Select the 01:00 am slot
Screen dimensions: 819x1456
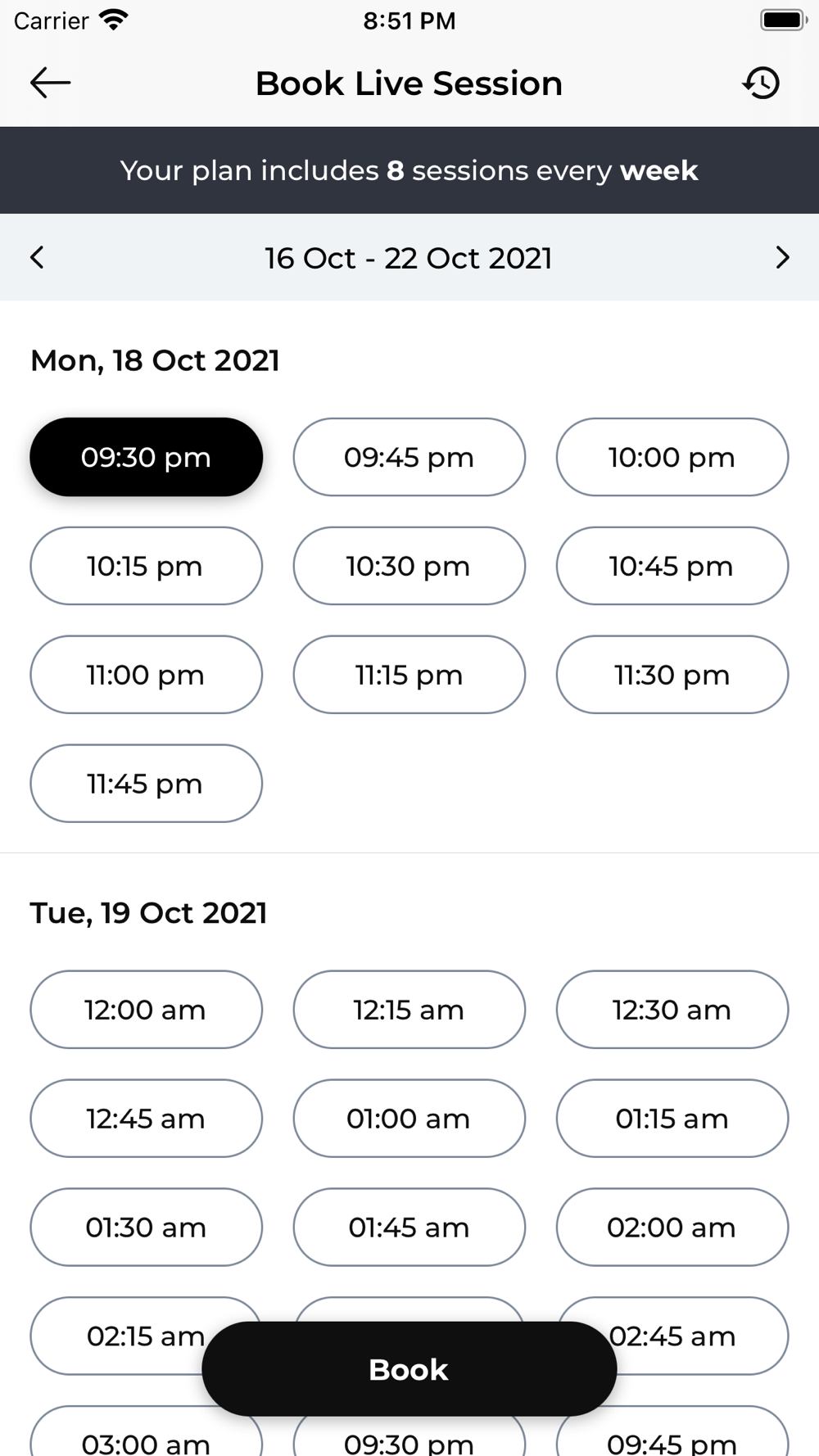point(409,1119)
